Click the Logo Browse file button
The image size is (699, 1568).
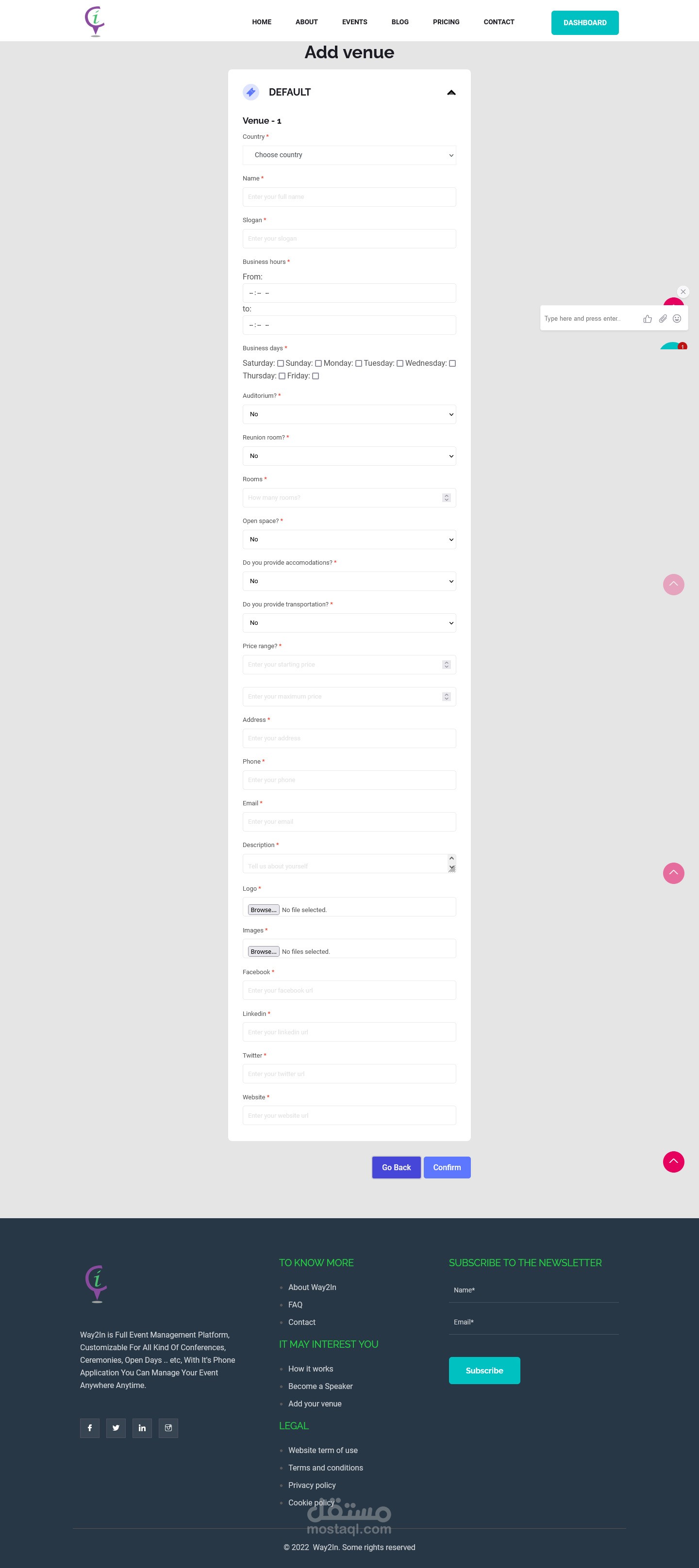coord(263,910)
